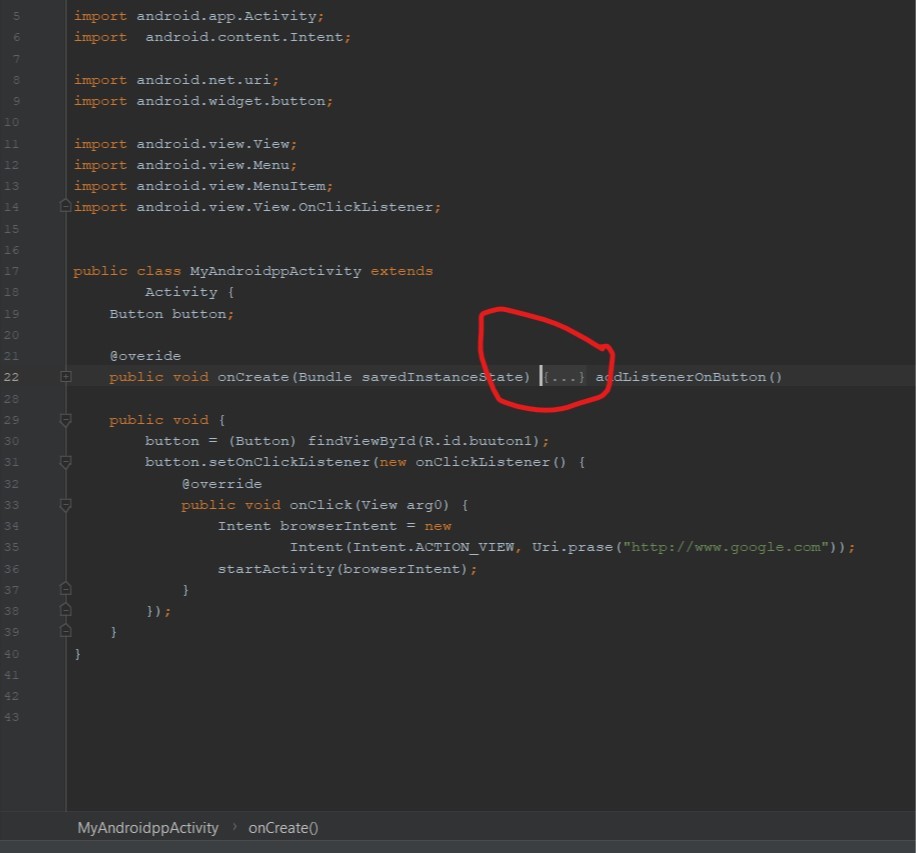
Task: Click 'Intent.ACTION_VIEW' constant
Action: (x=433, y=547)
